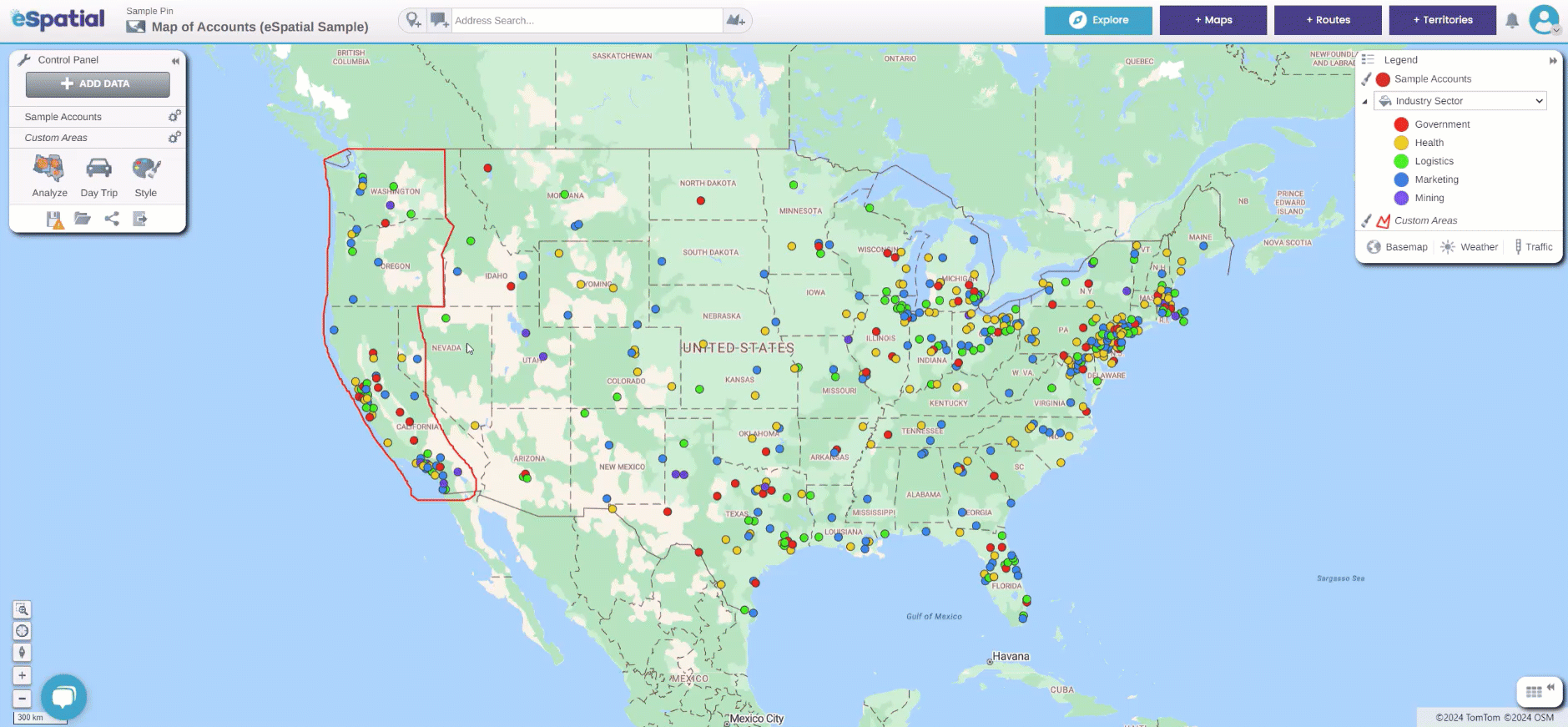This screenshot has width=1568, height=727.
Task: Click the Mining purple color swatch
Action: pyautogui.click(x=1401, y=198)
